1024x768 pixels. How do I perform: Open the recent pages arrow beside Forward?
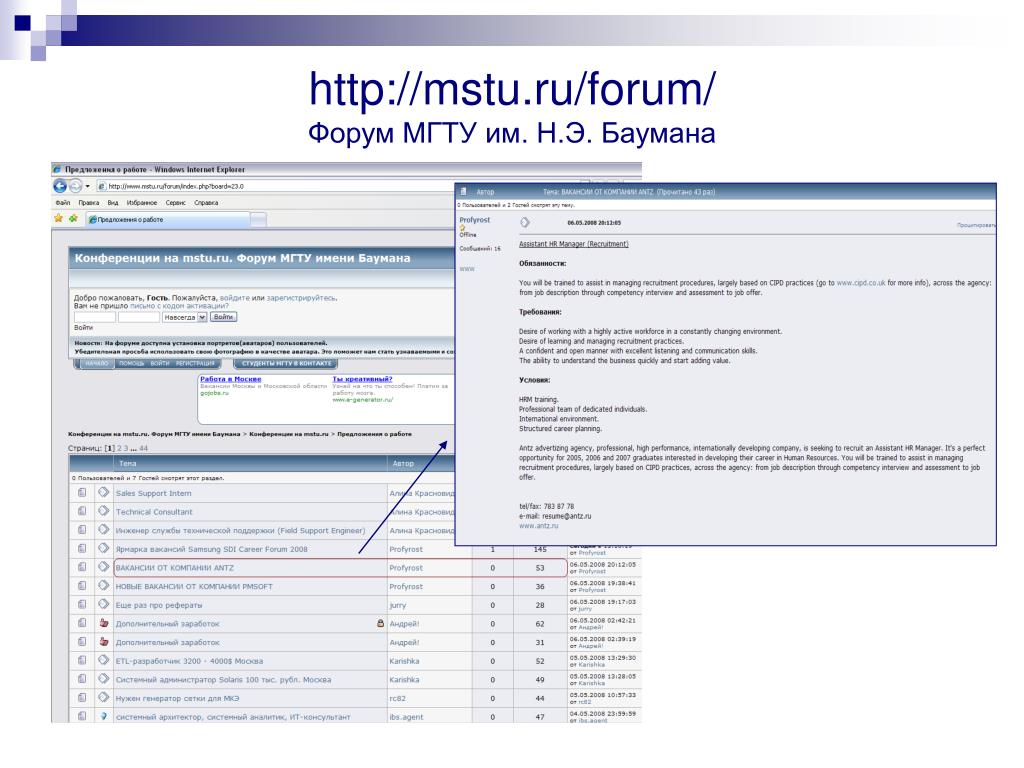click(88, 186)
